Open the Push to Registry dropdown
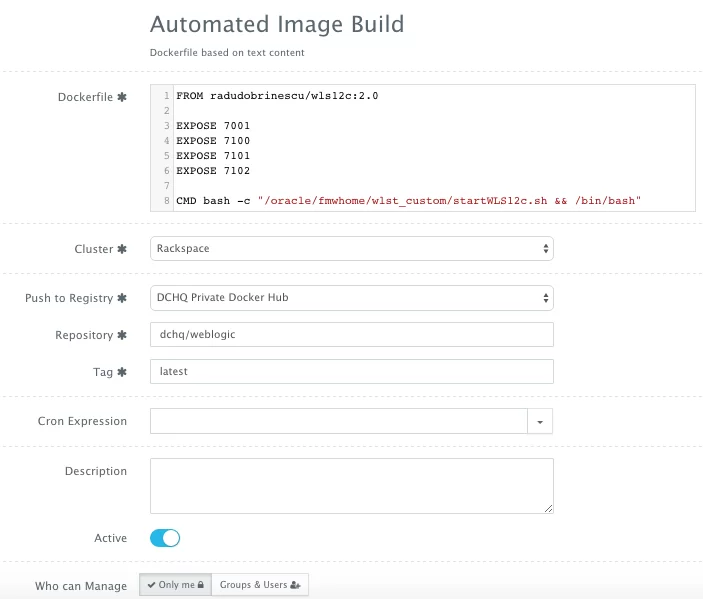The width and height of the screenshot is (703, 599). (x=352, y=298)
